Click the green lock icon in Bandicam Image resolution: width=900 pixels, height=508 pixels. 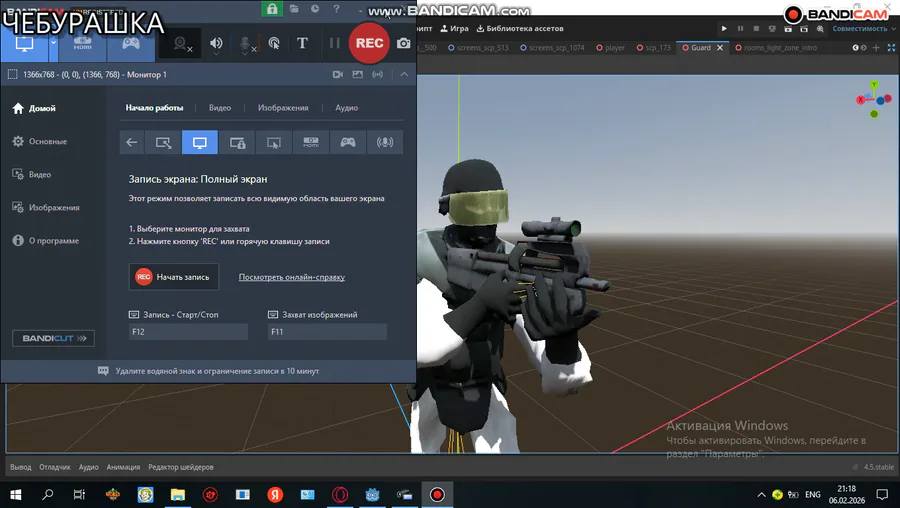(272, 9)
